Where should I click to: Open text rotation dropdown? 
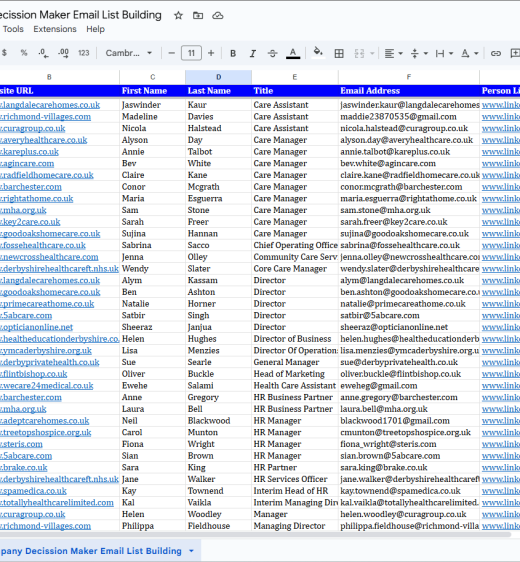(469, 53)
